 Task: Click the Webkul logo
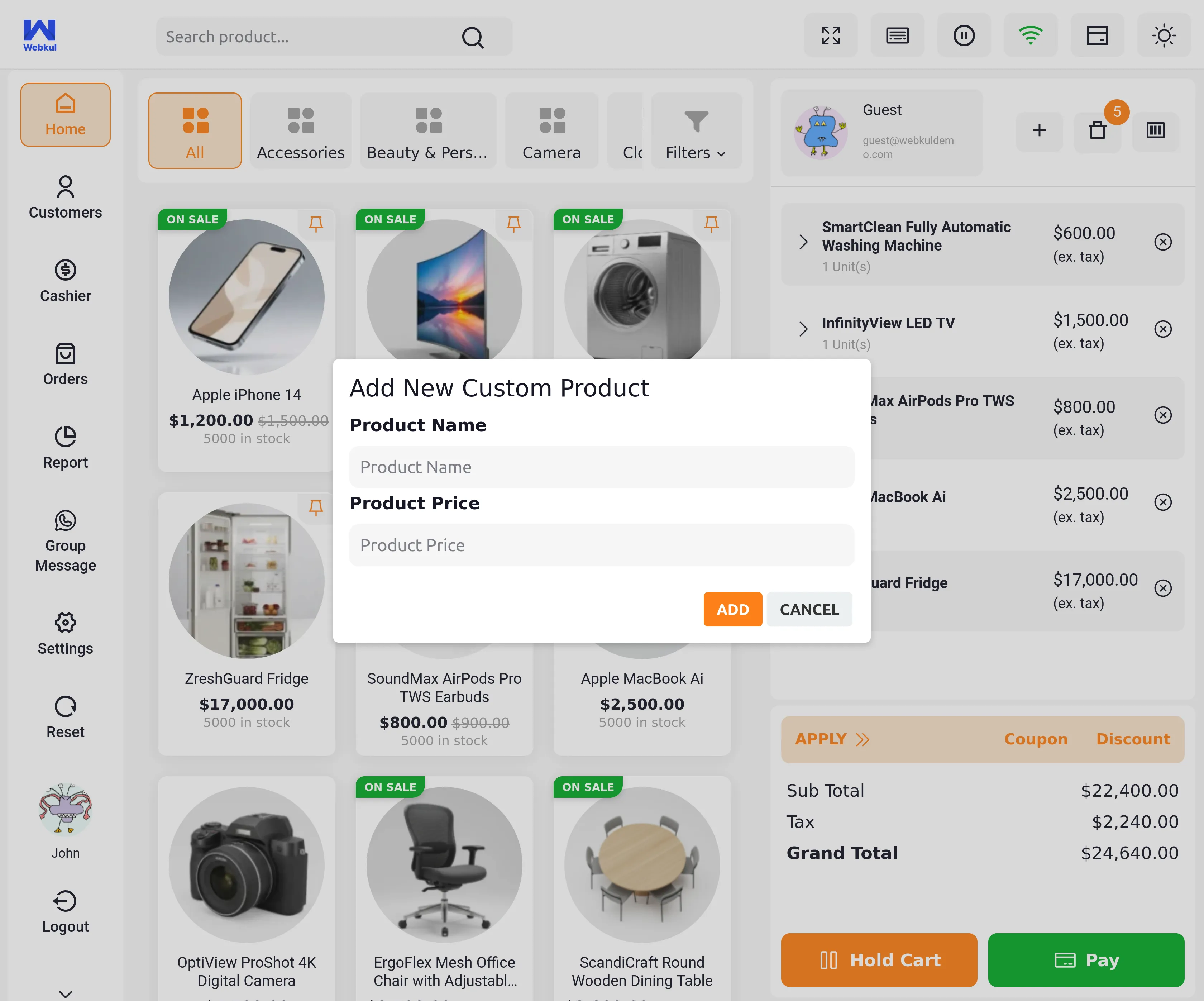pyautogui.click(x=39, y=35)
